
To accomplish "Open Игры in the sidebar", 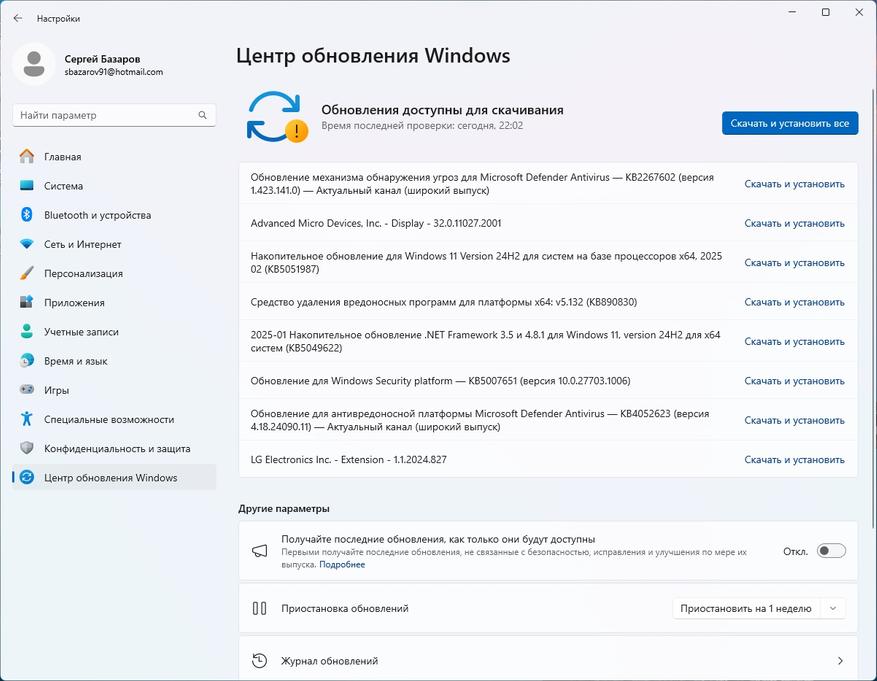I will click(114, 390).
